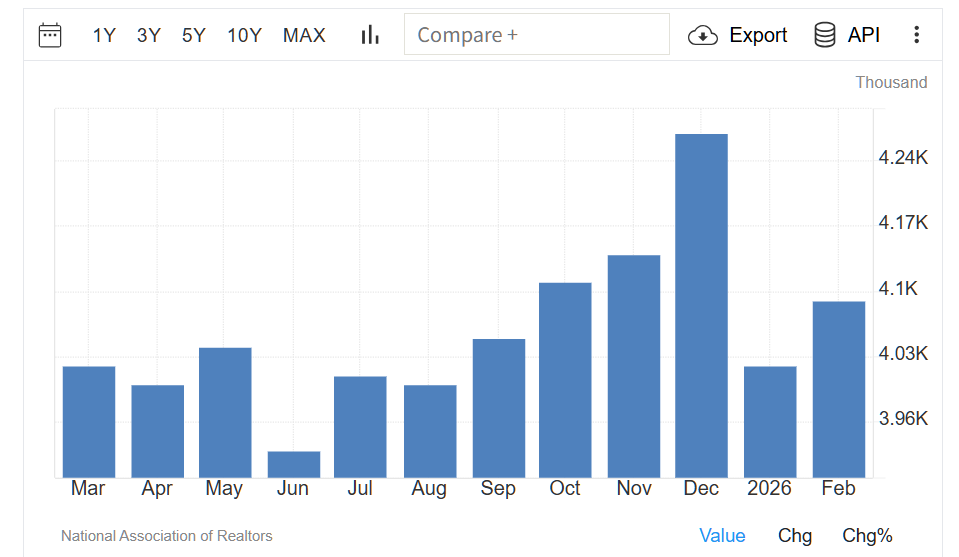Click the API database icon
This screenshot has width=959, height=557.
pos(825,35)
